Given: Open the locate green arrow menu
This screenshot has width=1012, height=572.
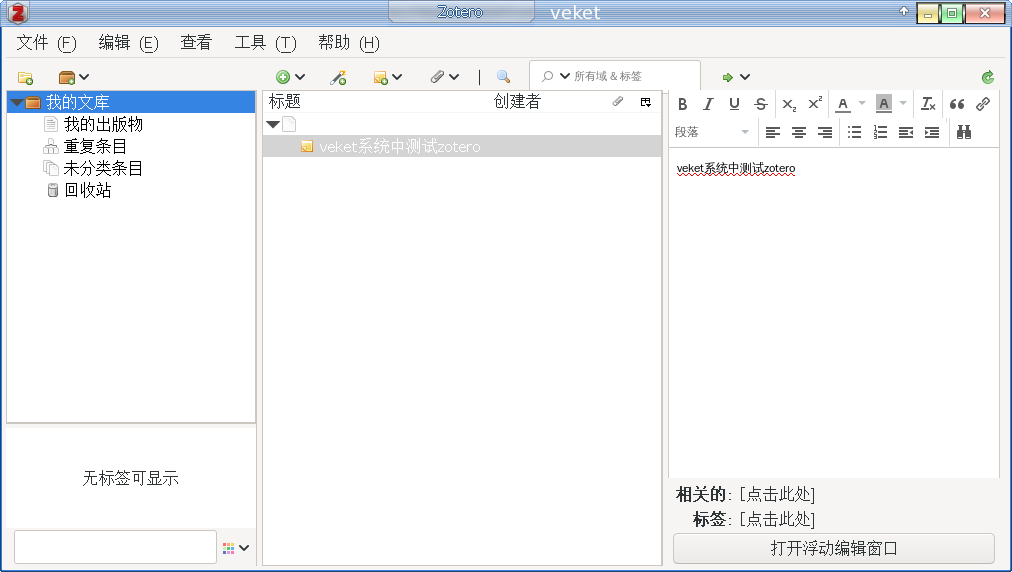Looking at the screenshot, I should 736,77.
